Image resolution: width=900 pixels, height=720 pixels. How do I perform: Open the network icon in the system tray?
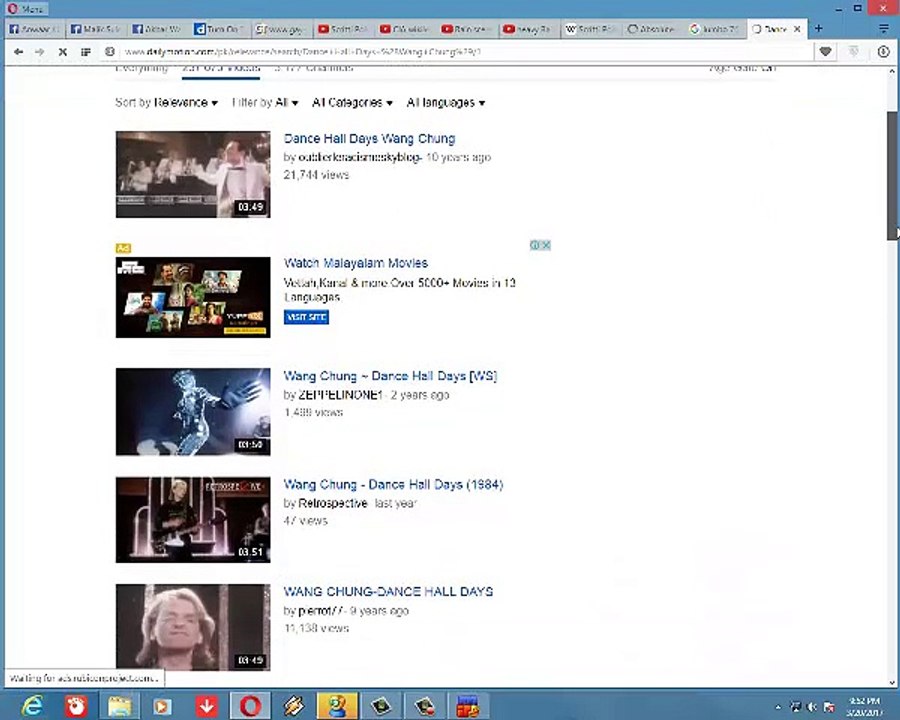pyautogui.click(x=796, y=707)
